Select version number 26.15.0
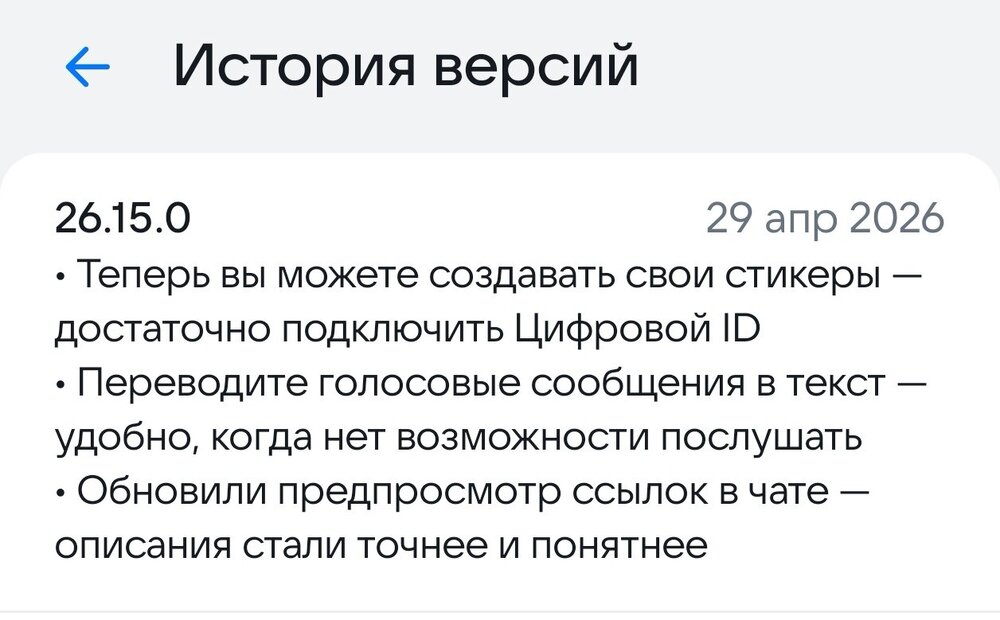This screenshot has height=620, width=1000. click(x=120, y=218)
